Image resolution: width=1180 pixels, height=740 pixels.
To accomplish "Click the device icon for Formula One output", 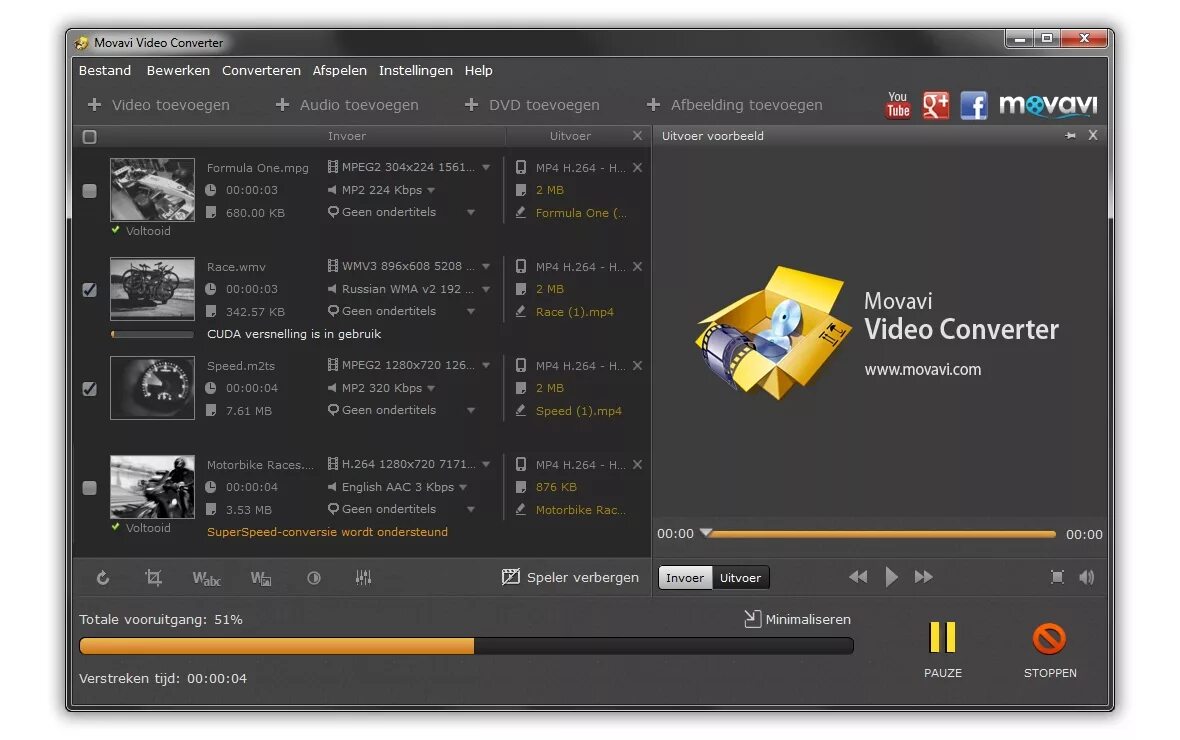I will (521, 167).
